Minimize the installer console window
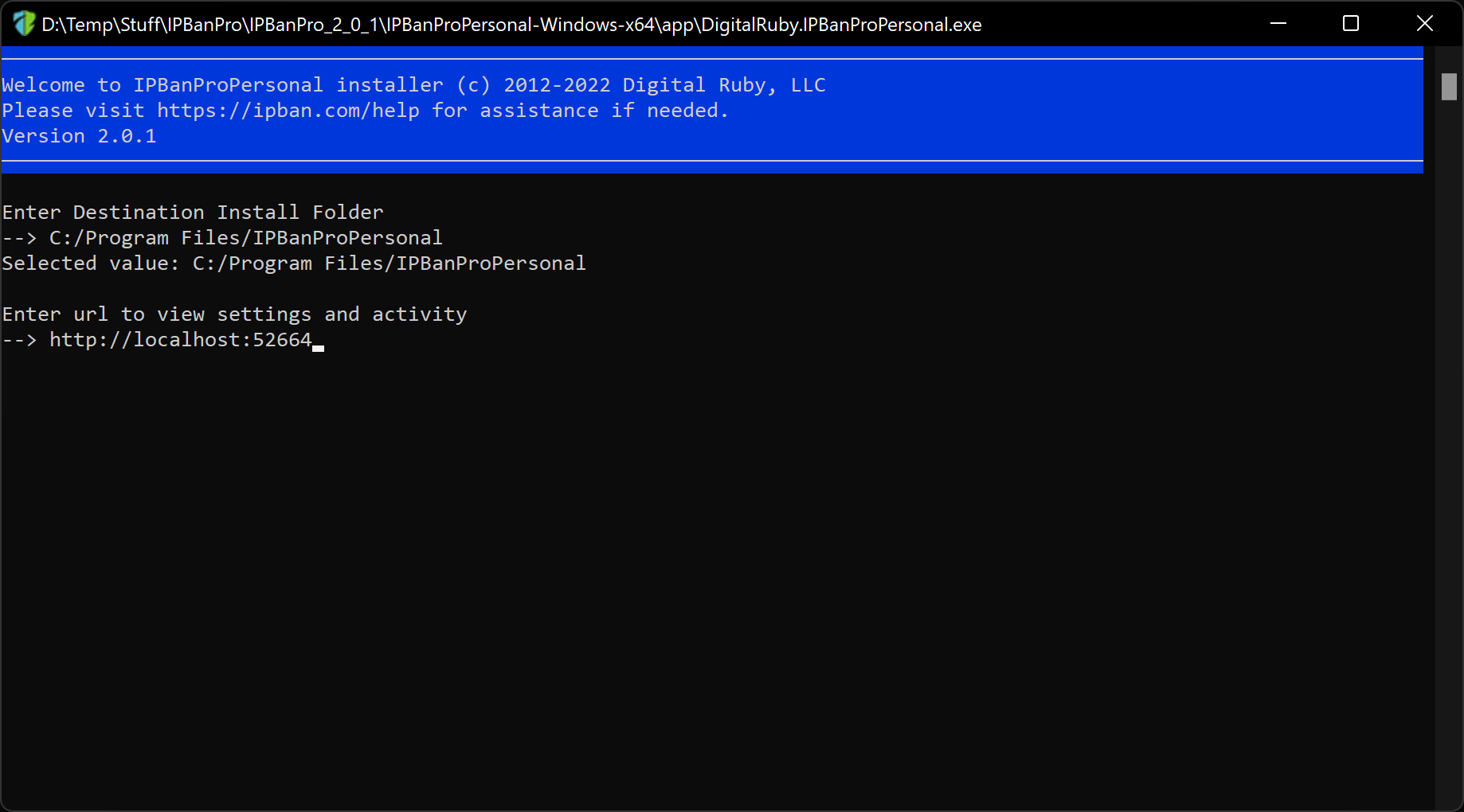 tap(1278, 24)
